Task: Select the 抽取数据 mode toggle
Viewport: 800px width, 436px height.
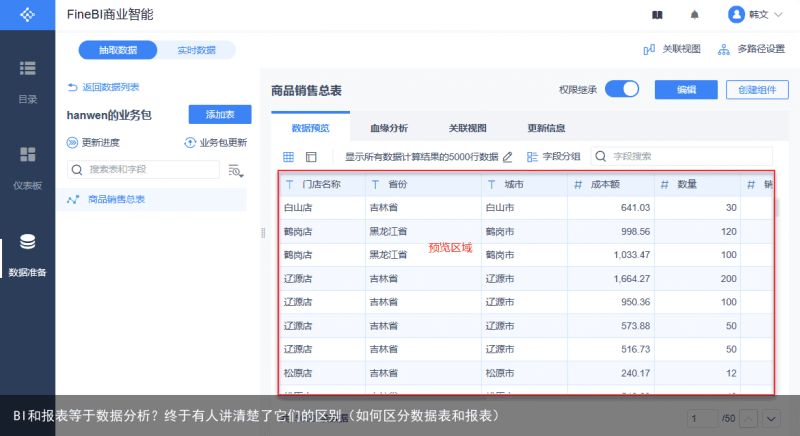Action: pos(118,50)
